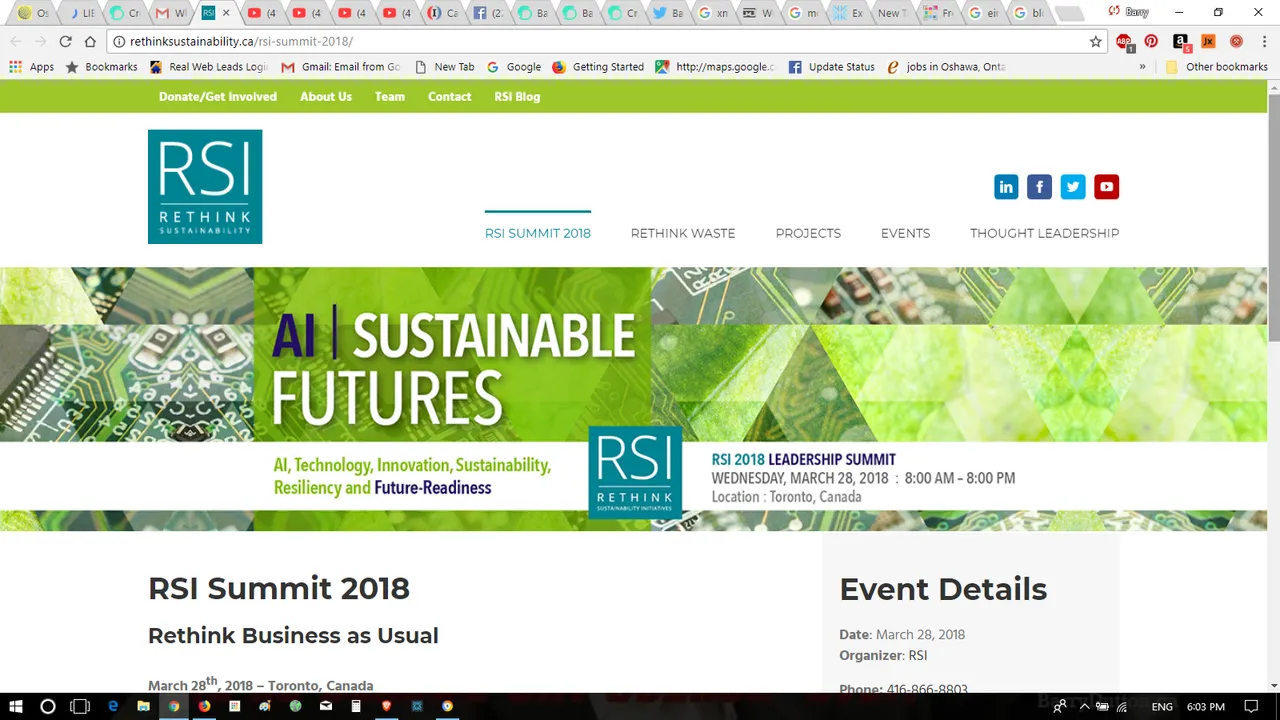
Task: Open the Mail app on taskbar
Action: pyautogui.click(x=325, y=706)
